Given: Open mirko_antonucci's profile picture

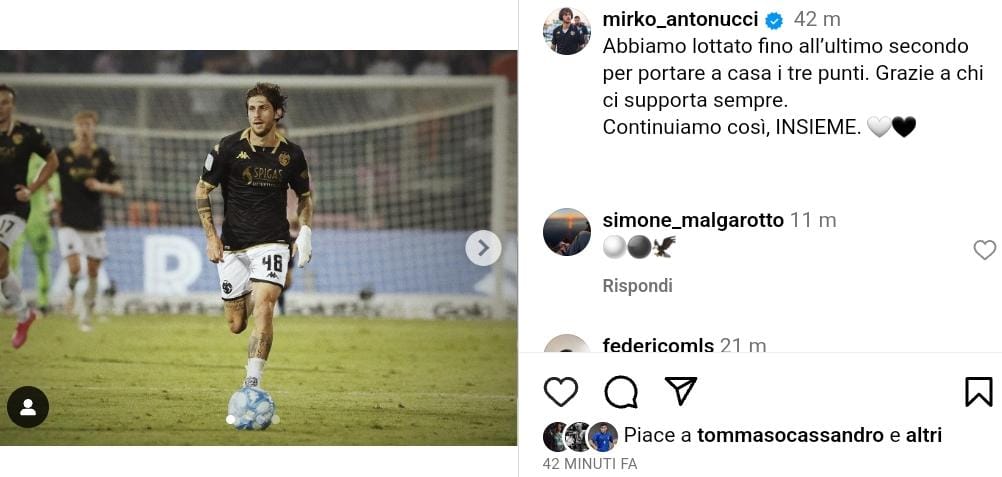Looking at the screenshot, I should click(x=567, y=31).
